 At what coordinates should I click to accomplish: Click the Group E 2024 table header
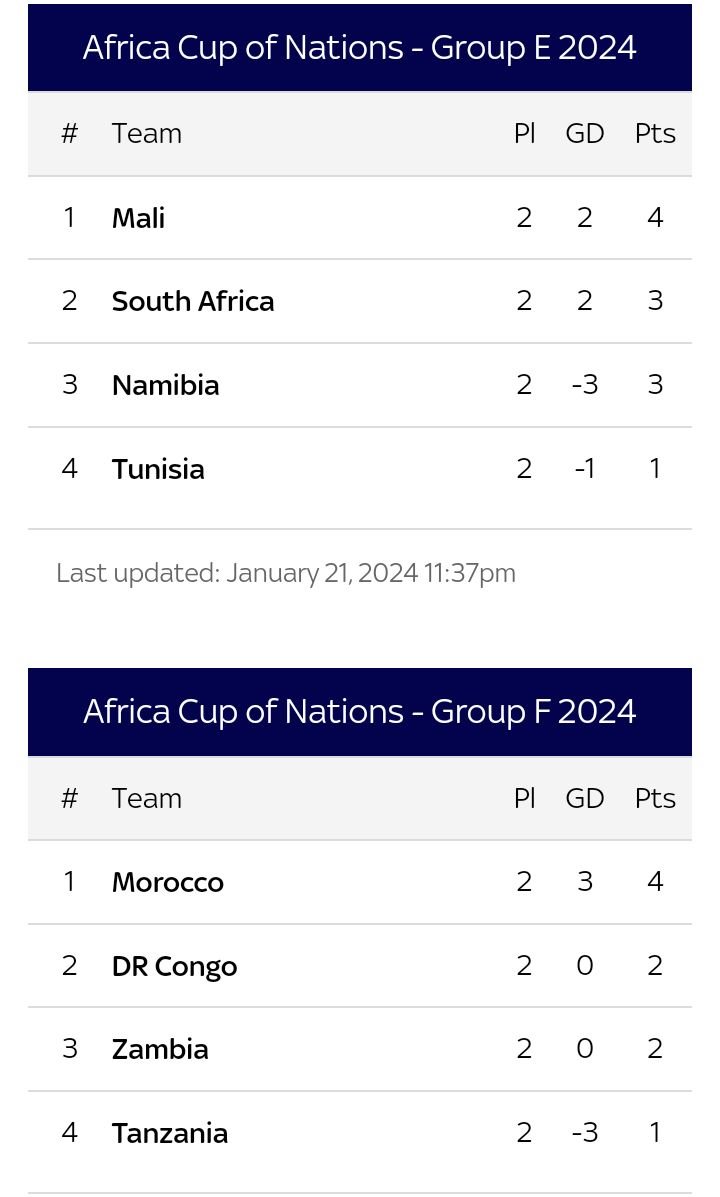click(360, 47)
